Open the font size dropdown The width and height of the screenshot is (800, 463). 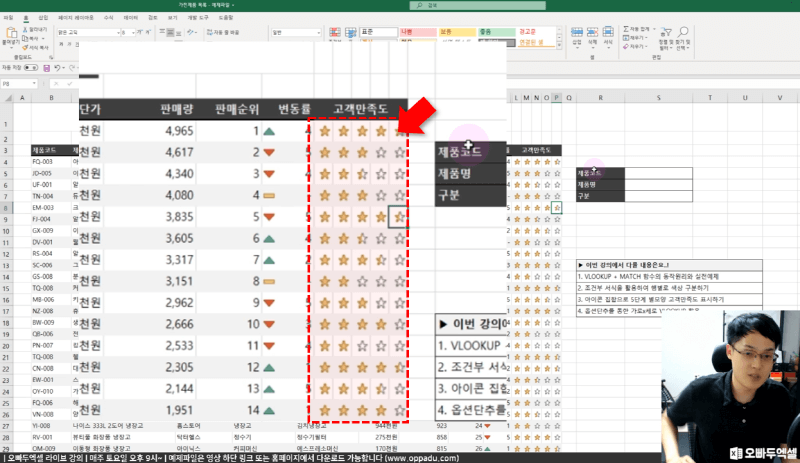point(133,32)
